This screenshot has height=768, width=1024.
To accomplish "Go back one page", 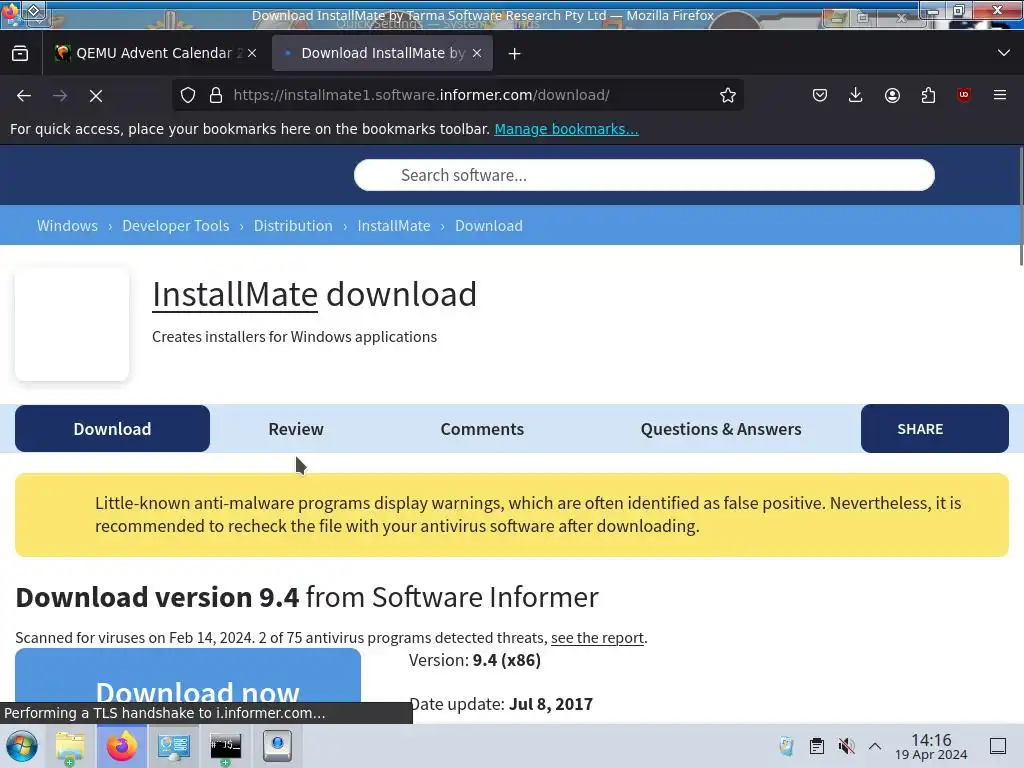I will (24, 95).
